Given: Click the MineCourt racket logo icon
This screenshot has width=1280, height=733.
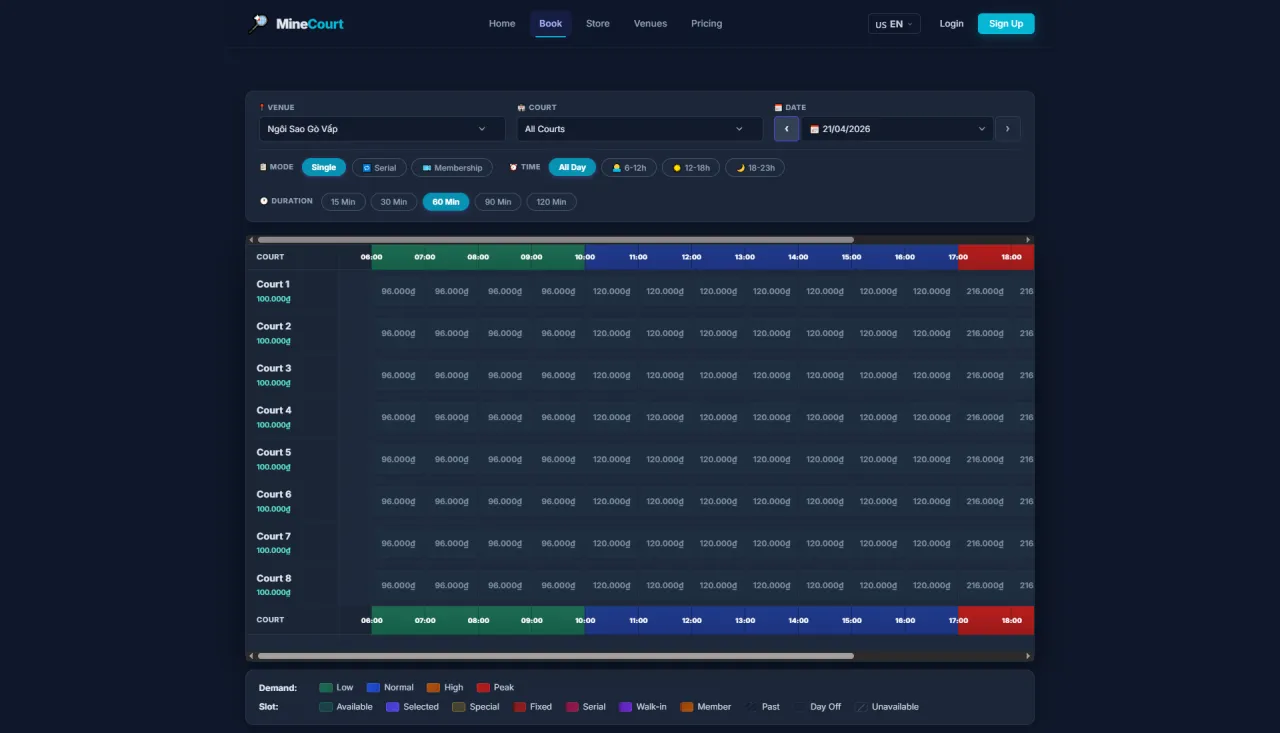Looking at the screenshot, I should pyautogui.click(x=258, y=23).
